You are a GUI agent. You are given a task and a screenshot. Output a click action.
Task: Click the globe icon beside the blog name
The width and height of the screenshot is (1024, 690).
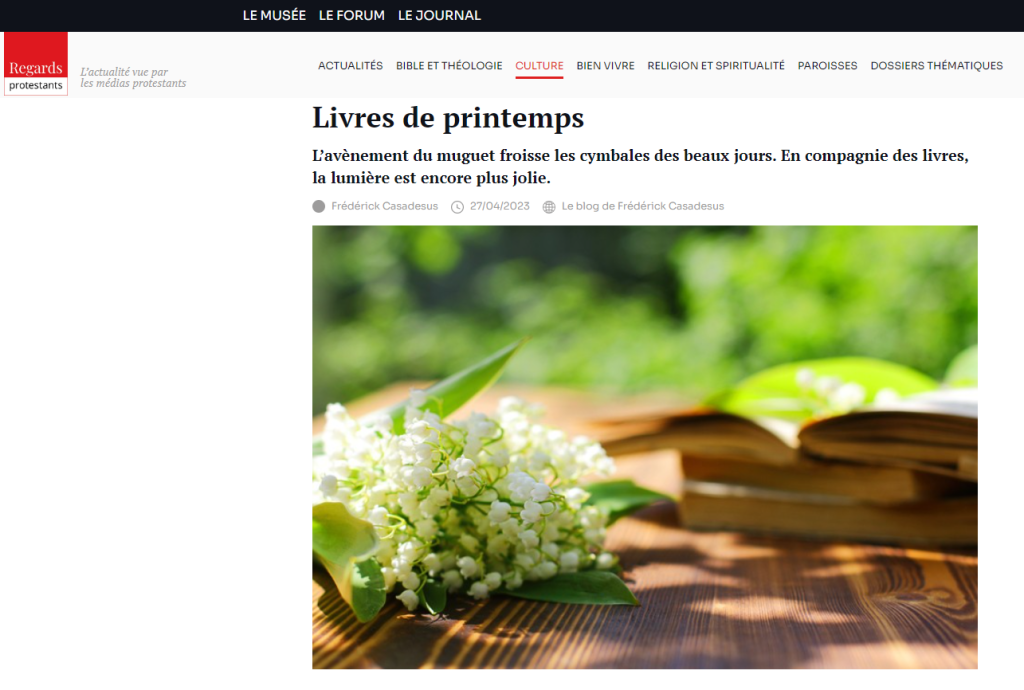coord(549,207)
